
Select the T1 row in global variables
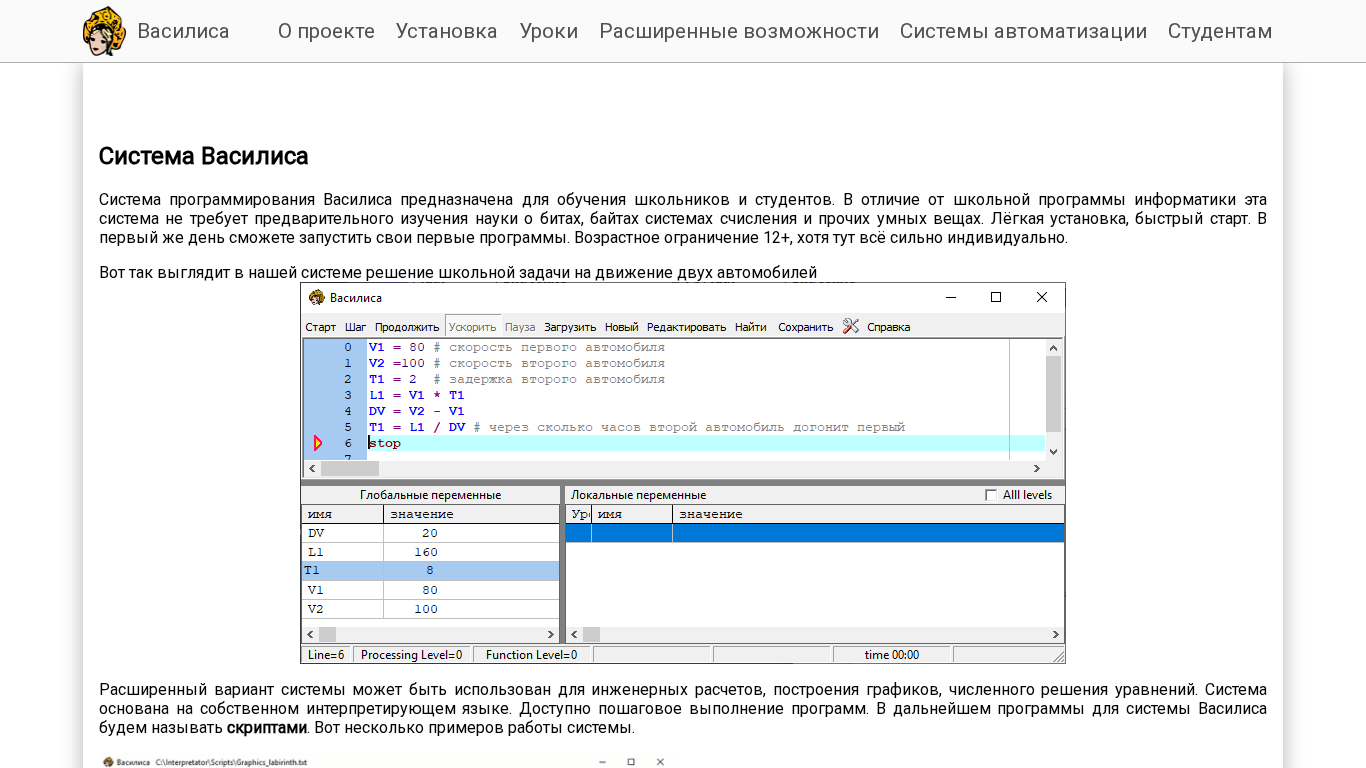(430, 571)
